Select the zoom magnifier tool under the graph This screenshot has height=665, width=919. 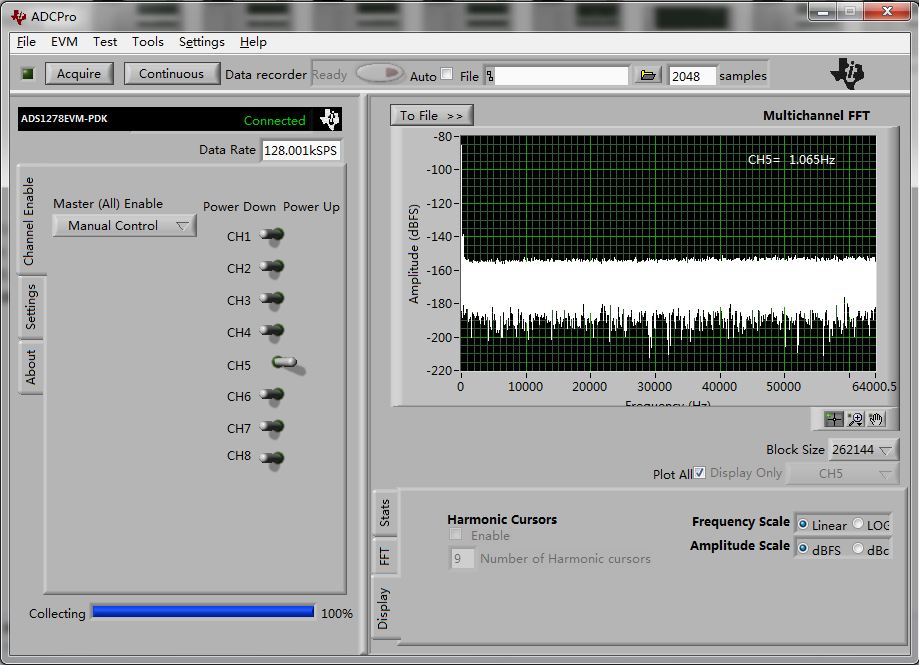855,419
